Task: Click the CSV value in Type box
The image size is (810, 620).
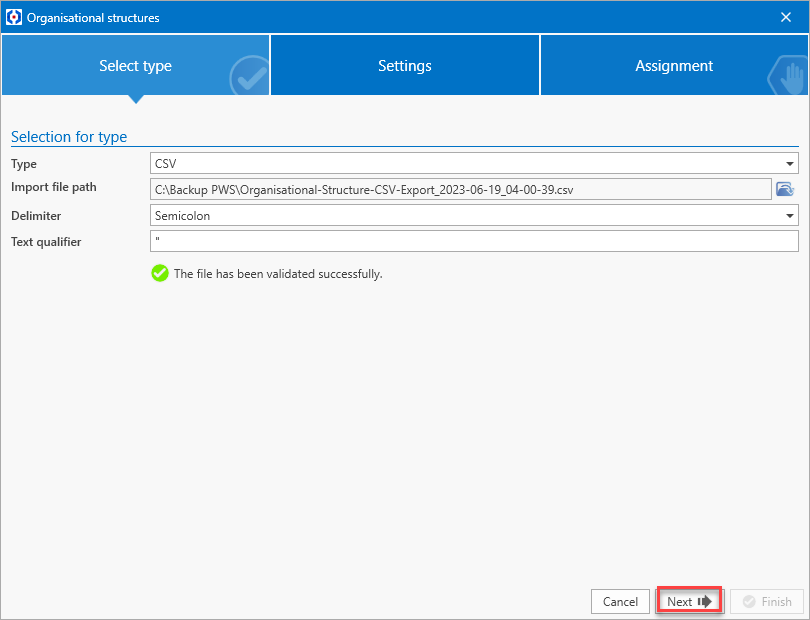Action: 166,163
